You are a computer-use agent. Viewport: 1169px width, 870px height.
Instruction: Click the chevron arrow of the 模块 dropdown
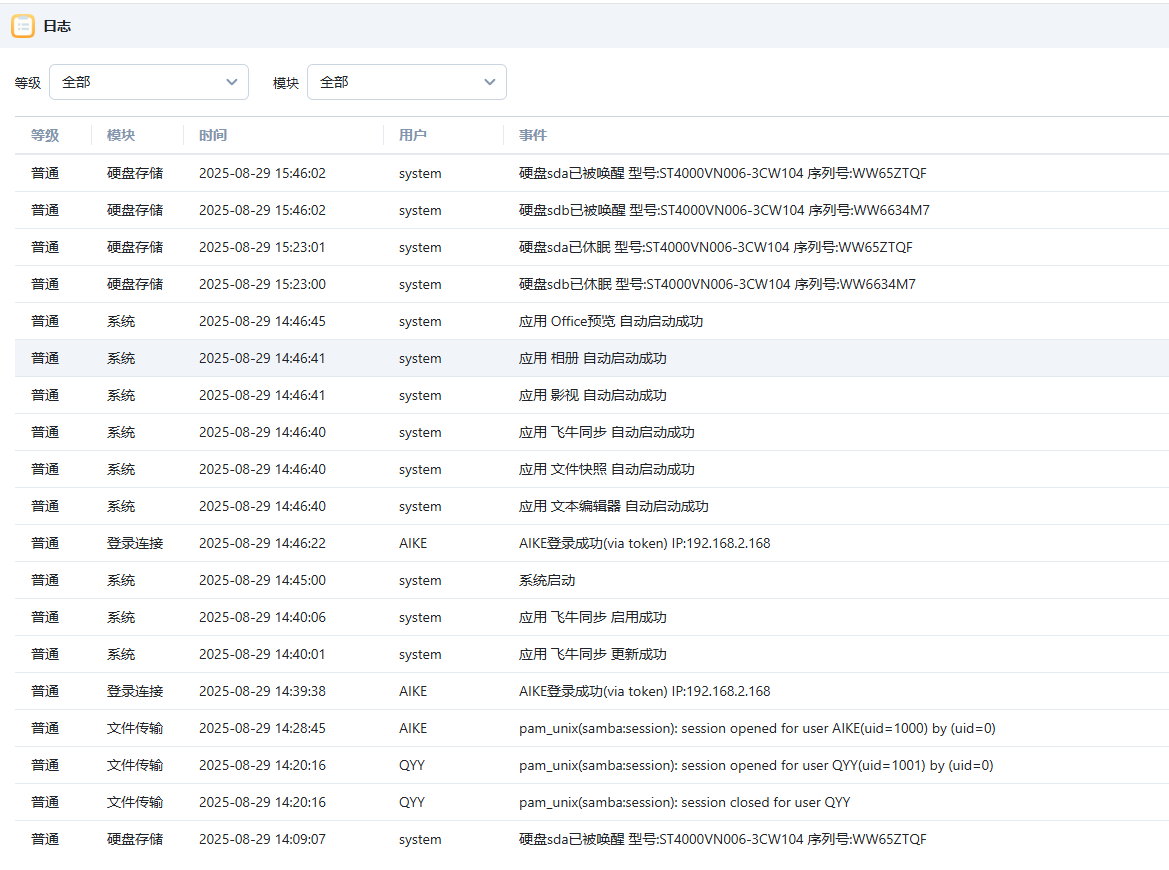(x=490, y=82)
